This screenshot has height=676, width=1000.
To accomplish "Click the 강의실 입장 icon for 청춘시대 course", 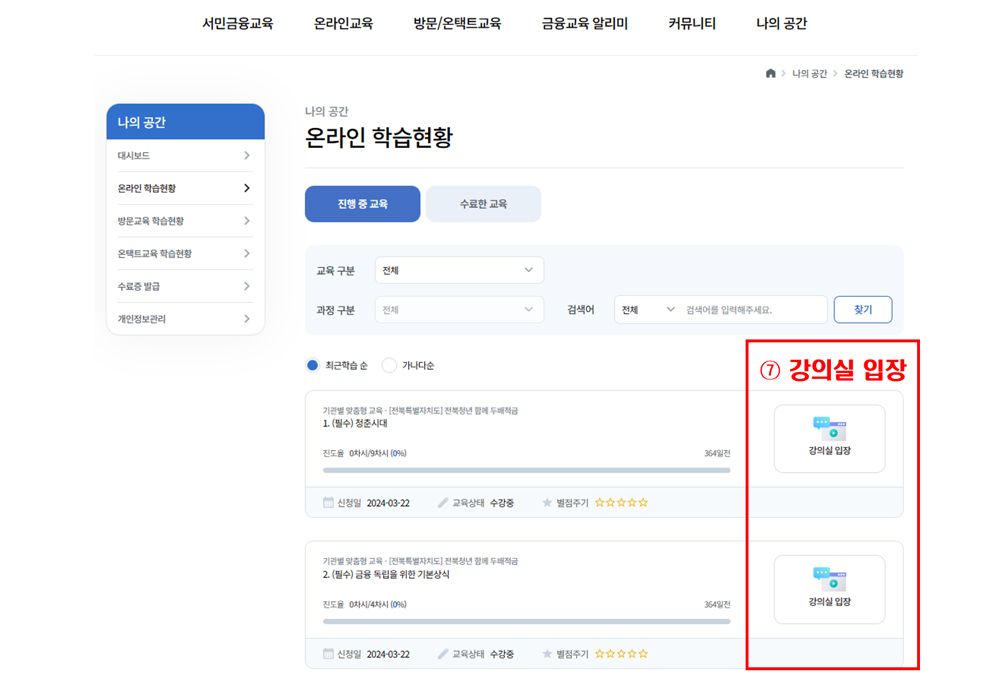I will (829, 428).
